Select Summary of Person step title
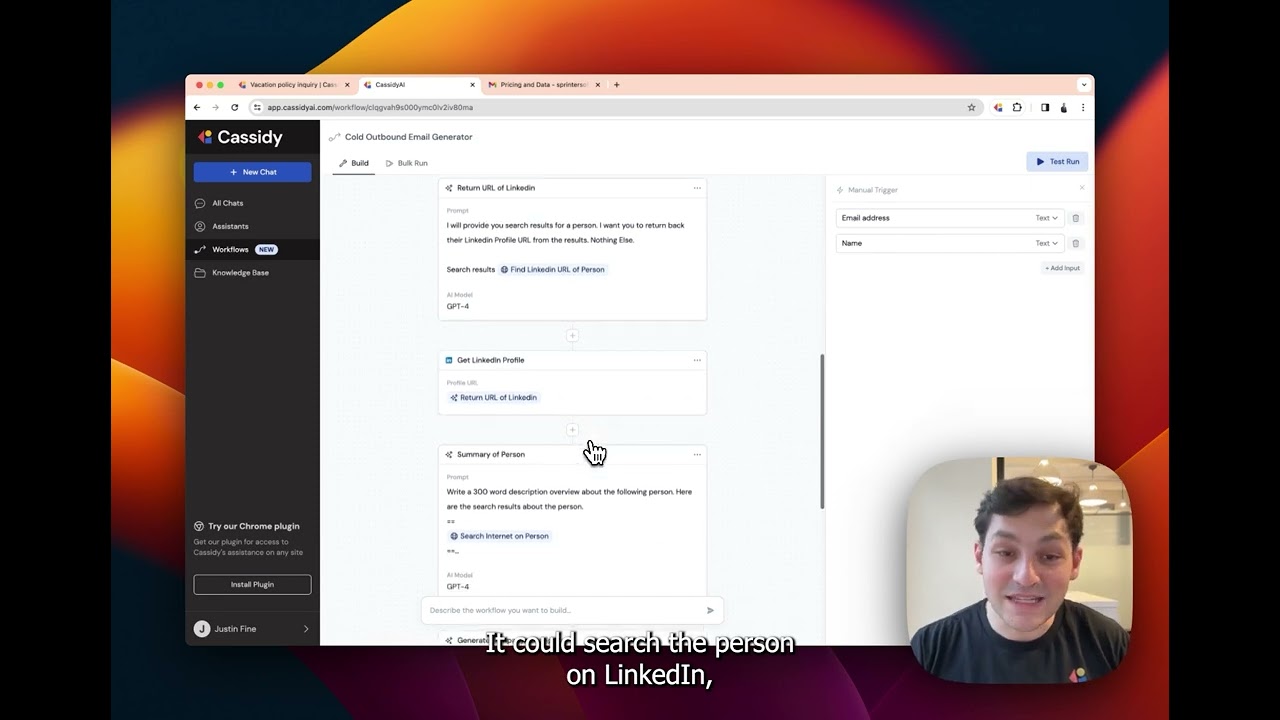 [490, 454]
